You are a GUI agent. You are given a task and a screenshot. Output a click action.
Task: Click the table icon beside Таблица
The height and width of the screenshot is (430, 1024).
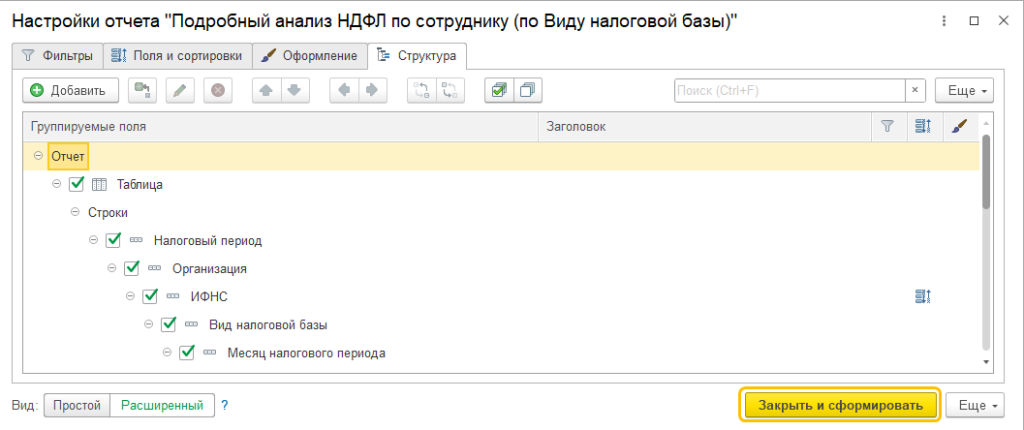[x=99, y=184]
